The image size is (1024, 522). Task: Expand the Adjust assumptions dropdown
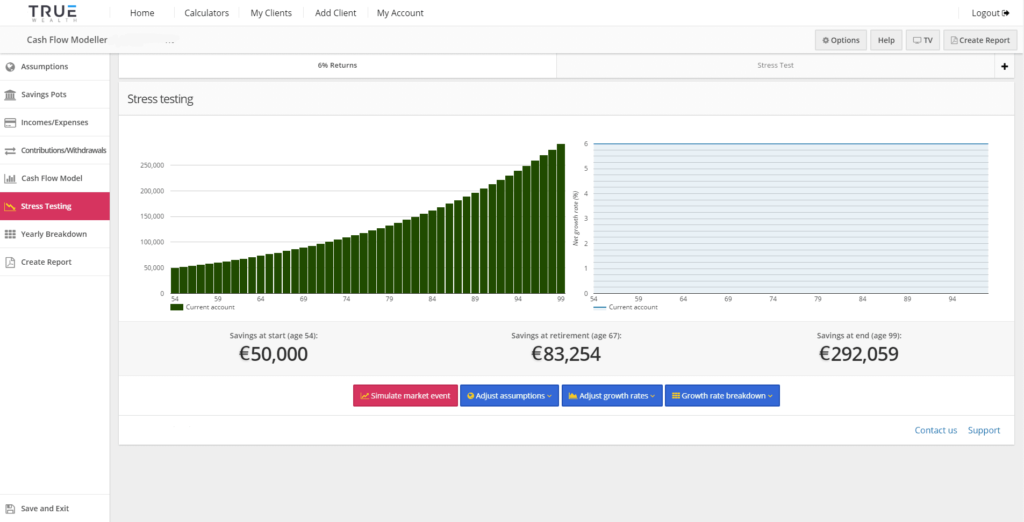(509, 395)
